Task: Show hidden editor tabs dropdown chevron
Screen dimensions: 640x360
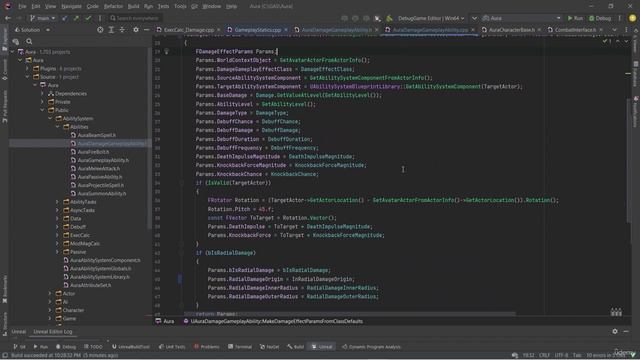Action: 614,30
